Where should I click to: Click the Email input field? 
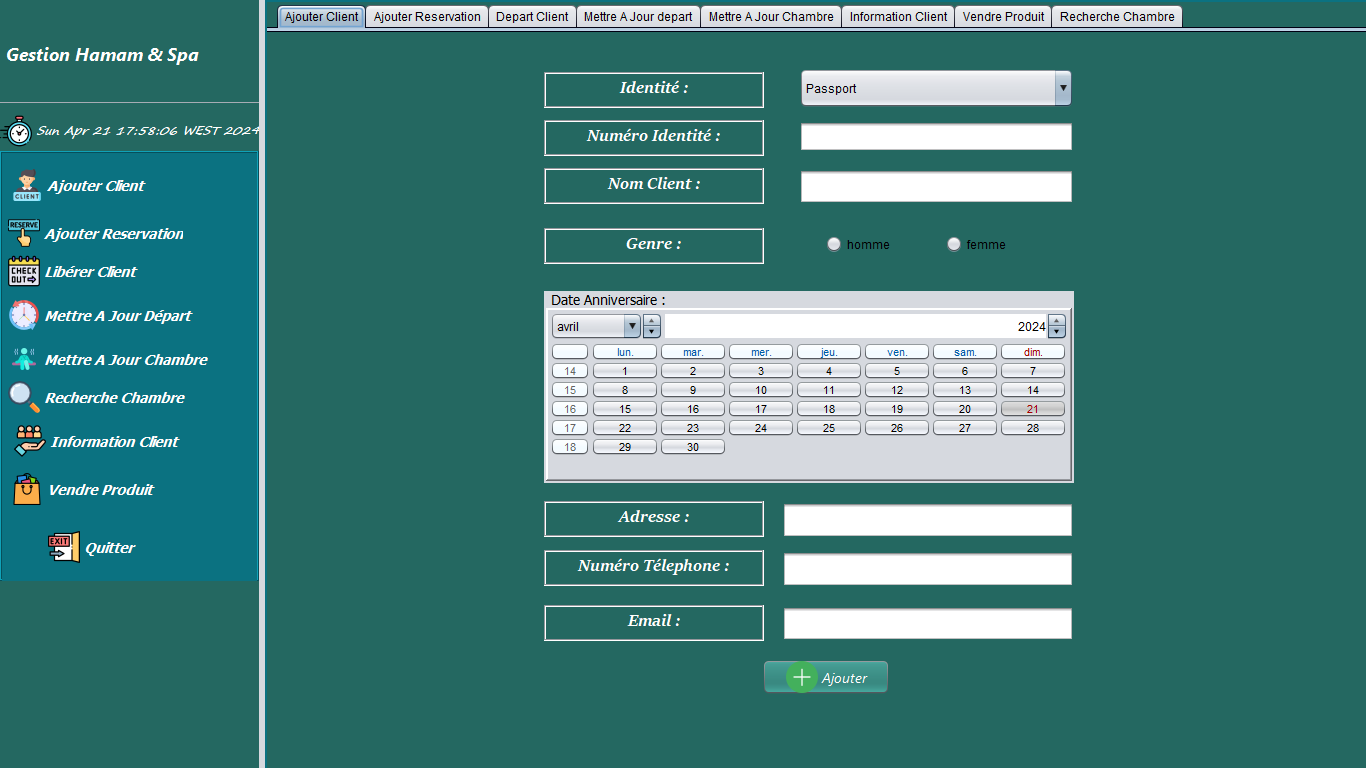tap(928, 623)
